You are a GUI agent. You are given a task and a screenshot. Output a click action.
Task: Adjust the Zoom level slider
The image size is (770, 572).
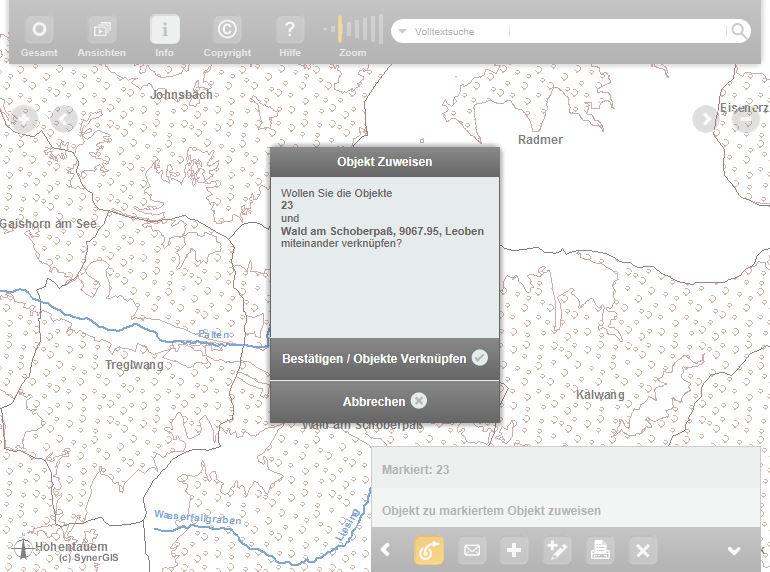[353, 29]
